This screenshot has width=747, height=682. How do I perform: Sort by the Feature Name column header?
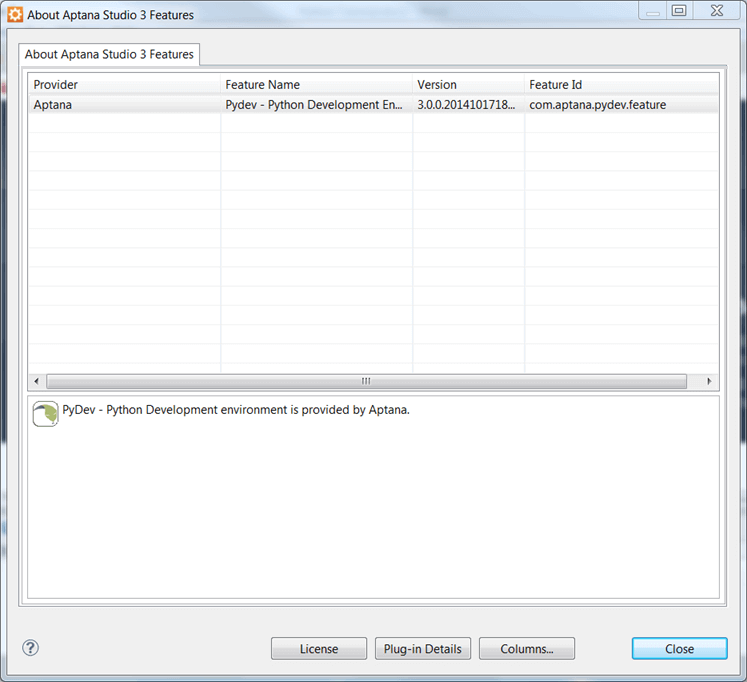[x=316, y=85]
